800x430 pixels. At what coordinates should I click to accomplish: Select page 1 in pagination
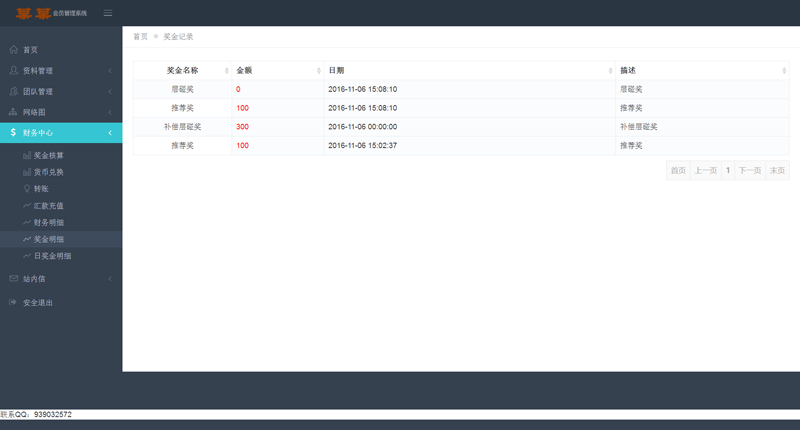pos(728,170)
